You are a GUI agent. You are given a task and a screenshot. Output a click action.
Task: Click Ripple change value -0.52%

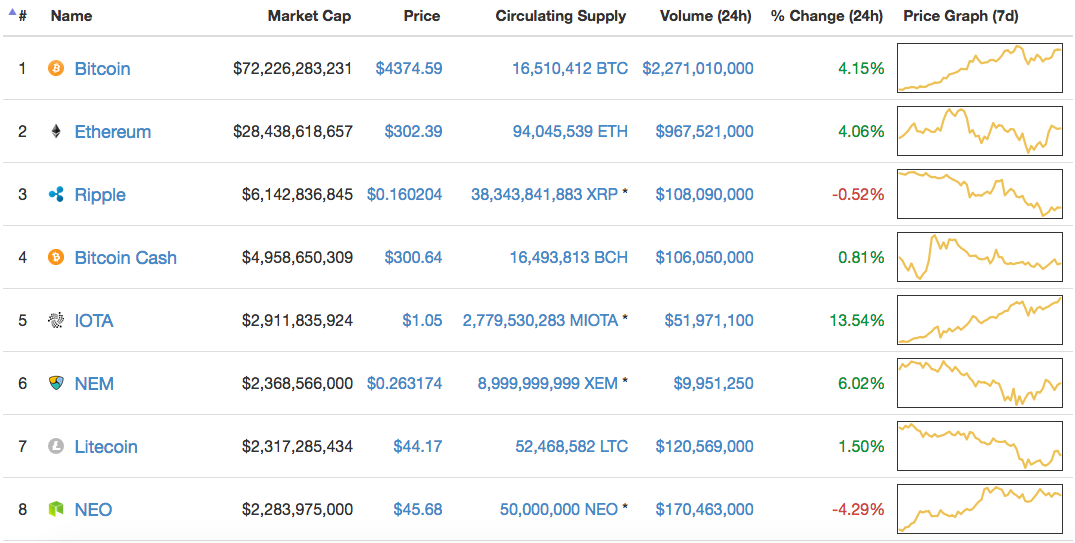click(858, 195)
